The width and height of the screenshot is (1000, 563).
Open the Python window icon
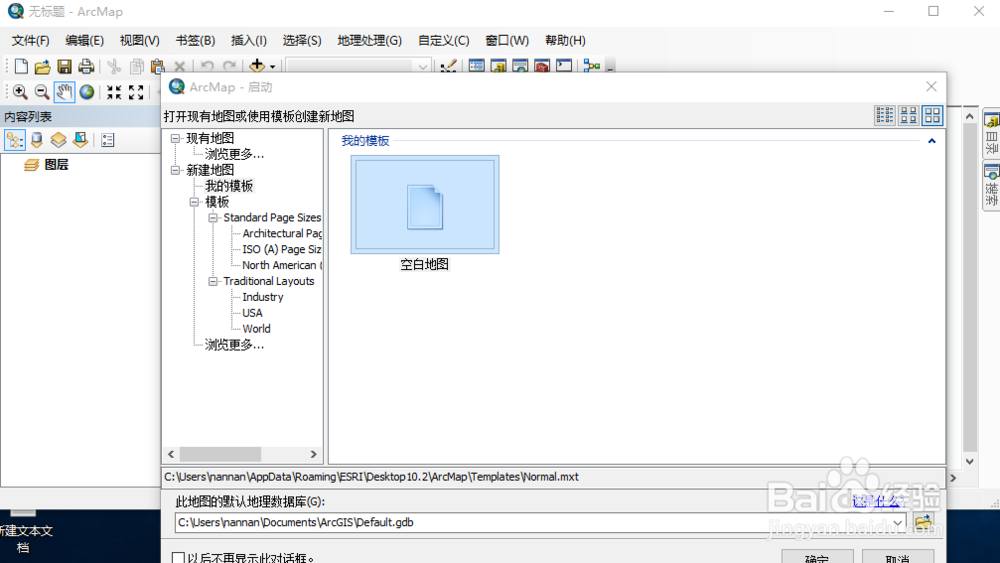click(564, 65)
